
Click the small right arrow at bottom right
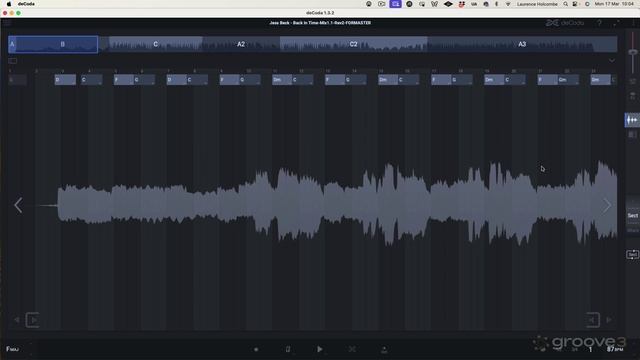click(609, 320)
